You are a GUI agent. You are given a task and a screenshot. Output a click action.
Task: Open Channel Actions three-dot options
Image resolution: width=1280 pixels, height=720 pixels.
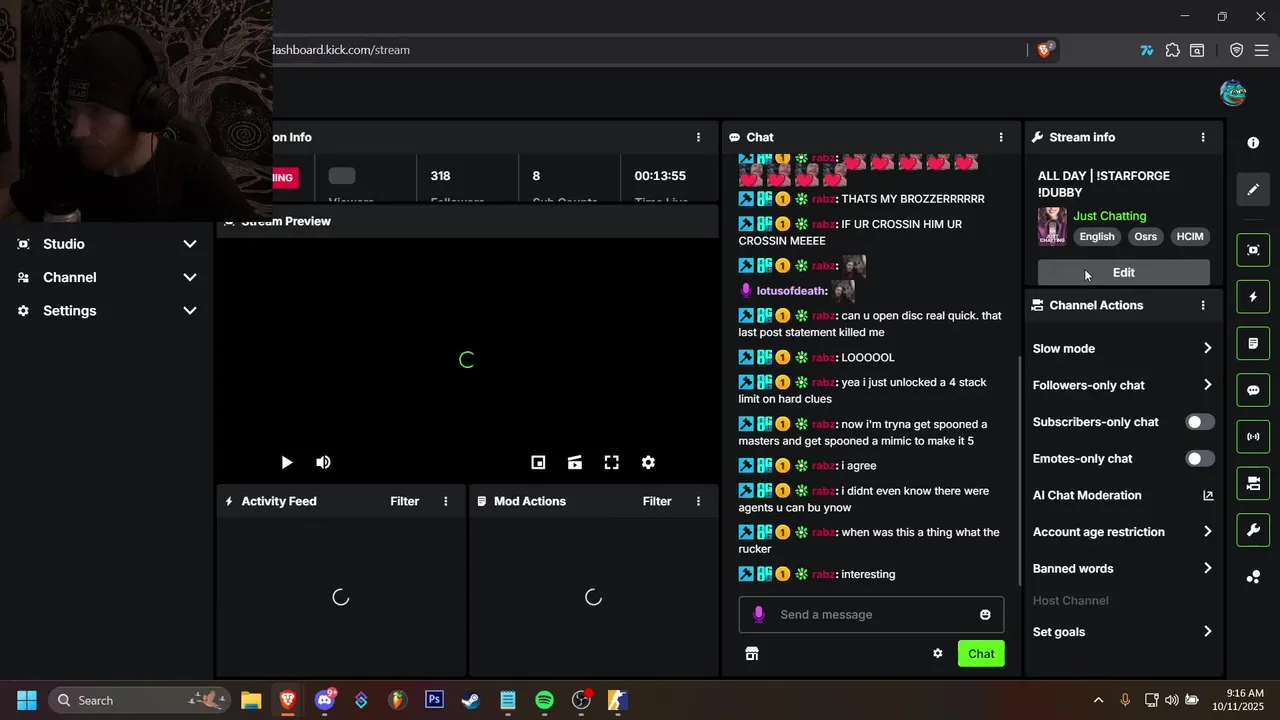pyautogui.click(x=1203, y=305)
